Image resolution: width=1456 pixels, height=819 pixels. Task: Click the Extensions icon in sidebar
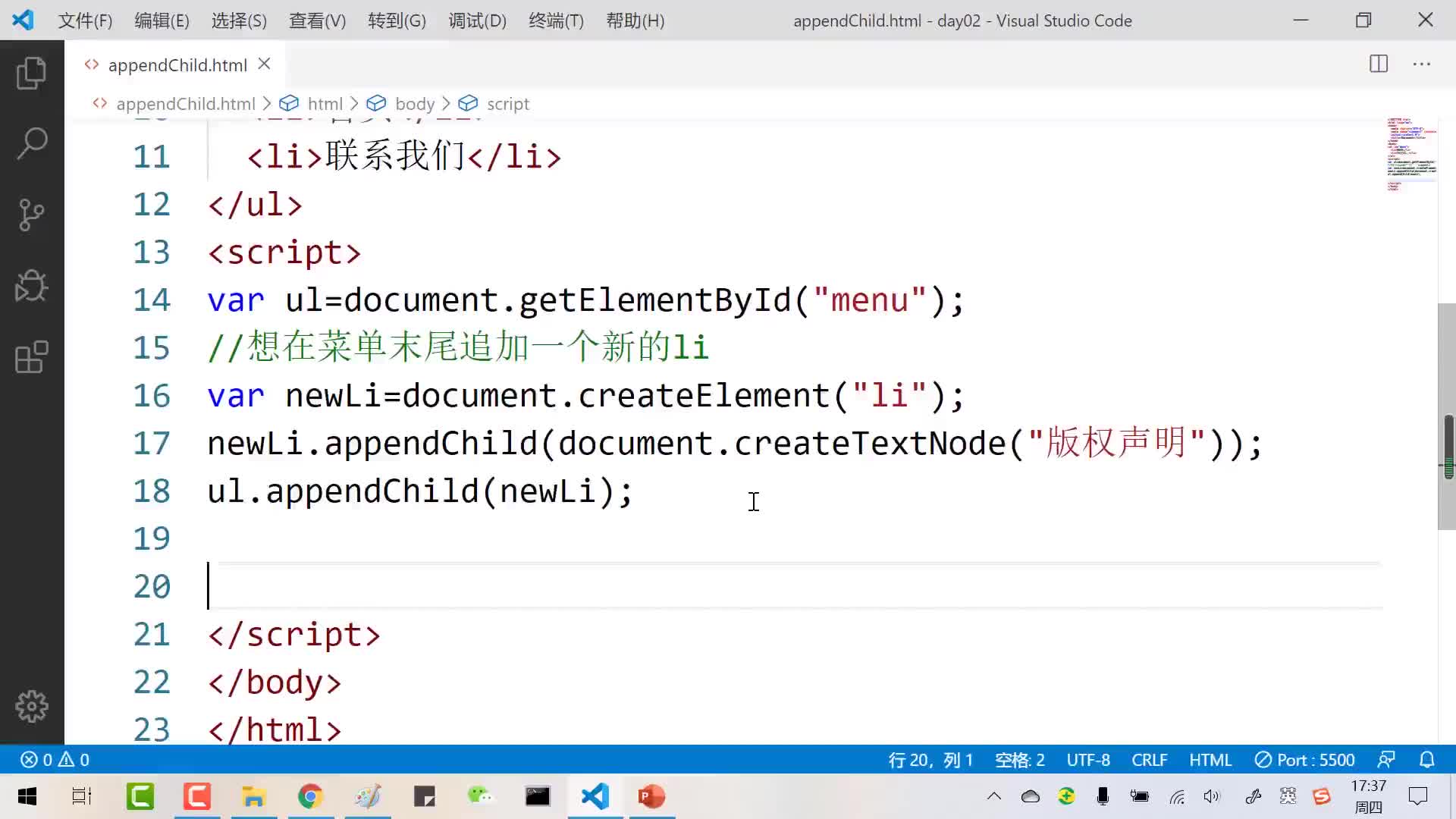32,358
